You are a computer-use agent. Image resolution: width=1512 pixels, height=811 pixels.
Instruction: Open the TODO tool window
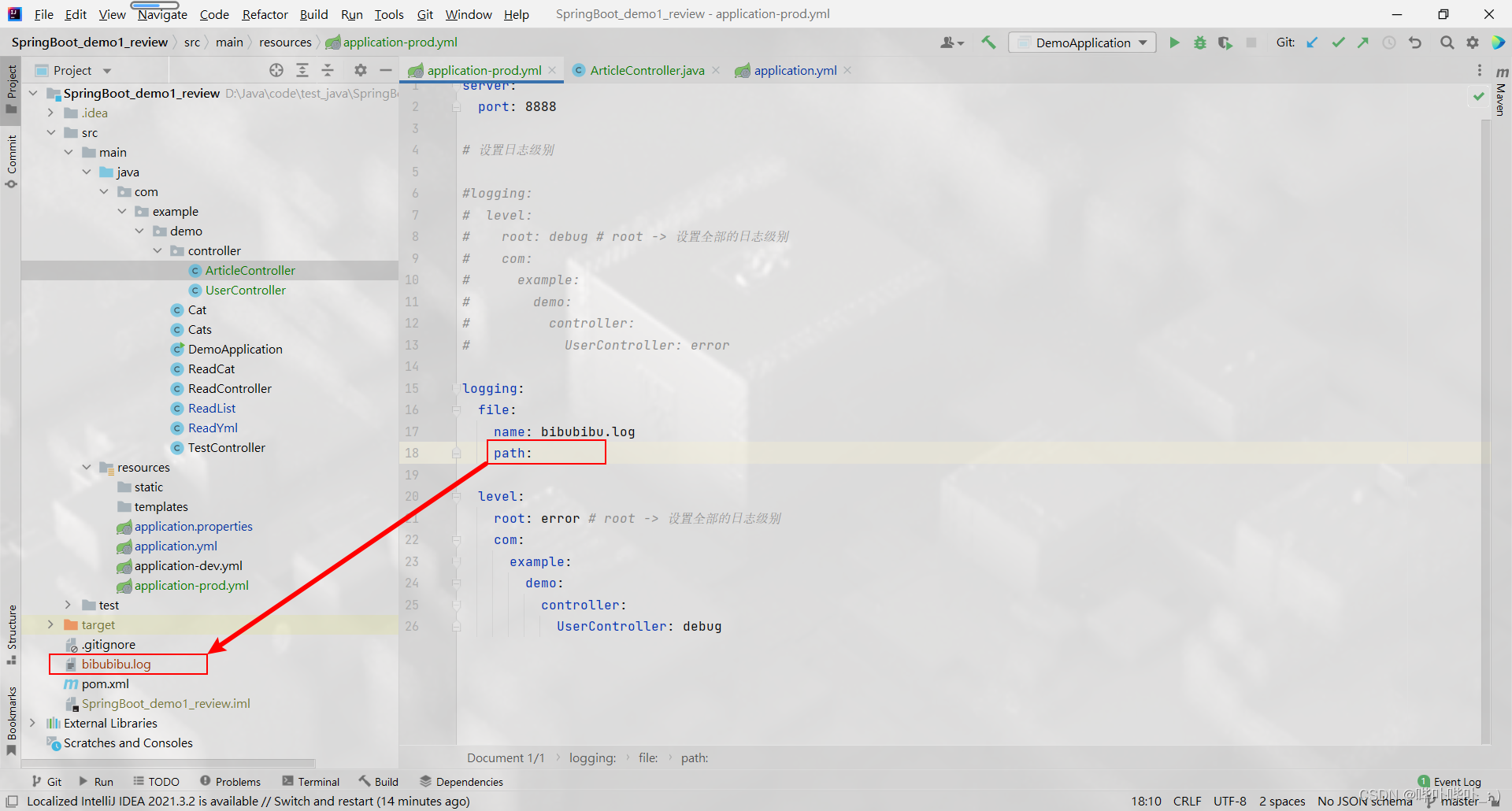click(156, 782)
